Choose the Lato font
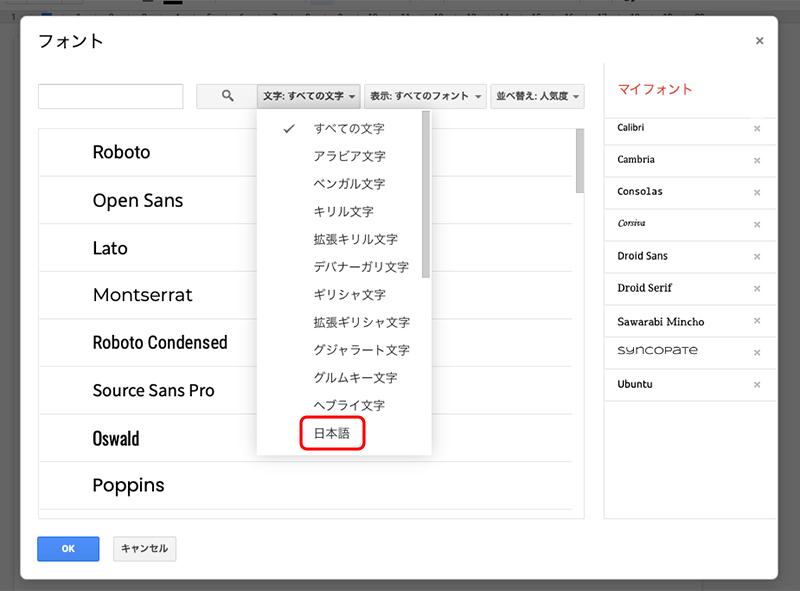The width and height of the screenshot is (800, 591). pos(305,248)
